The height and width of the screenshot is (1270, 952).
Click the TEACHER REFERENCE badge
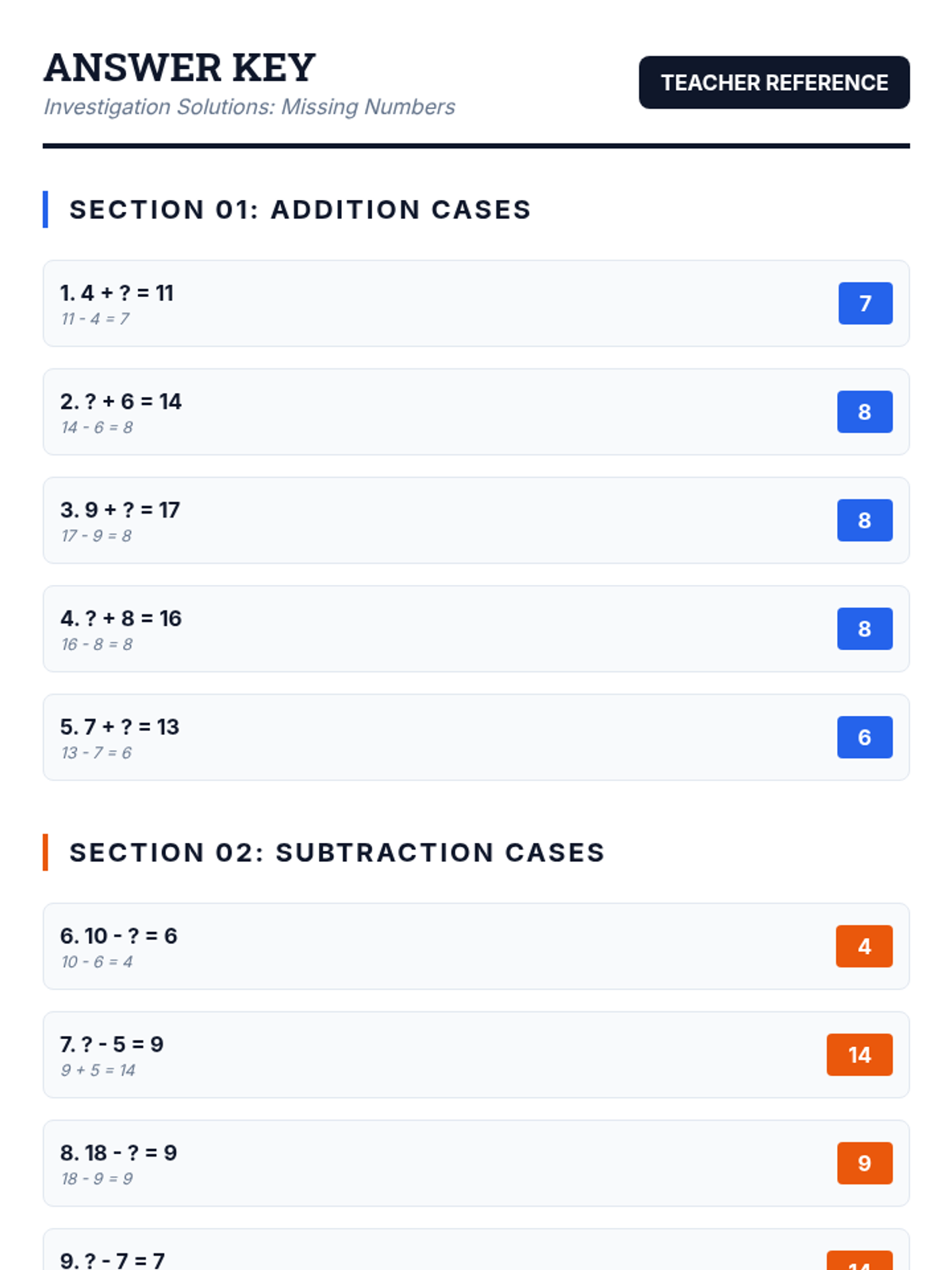pyautogui.click(x=773, y=83)
